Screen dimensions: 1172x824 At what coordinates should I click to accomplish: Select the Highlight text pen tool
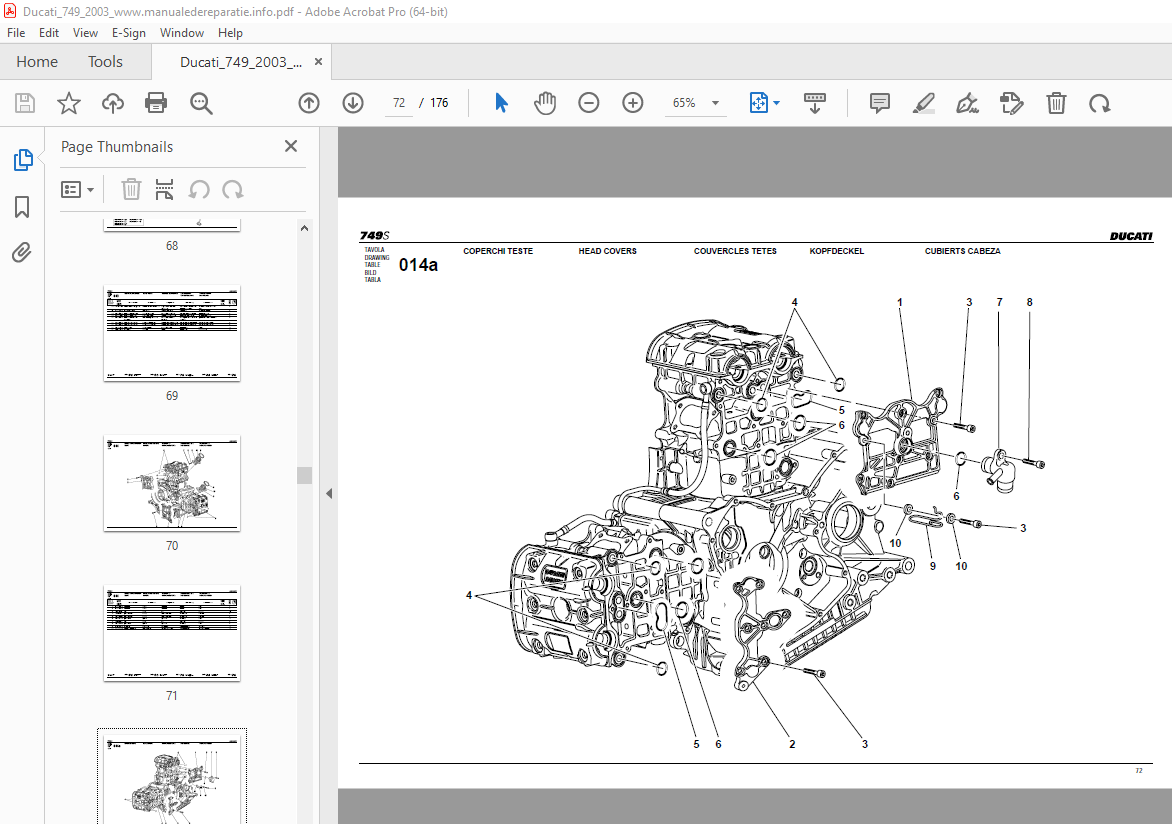coord(924,103)
